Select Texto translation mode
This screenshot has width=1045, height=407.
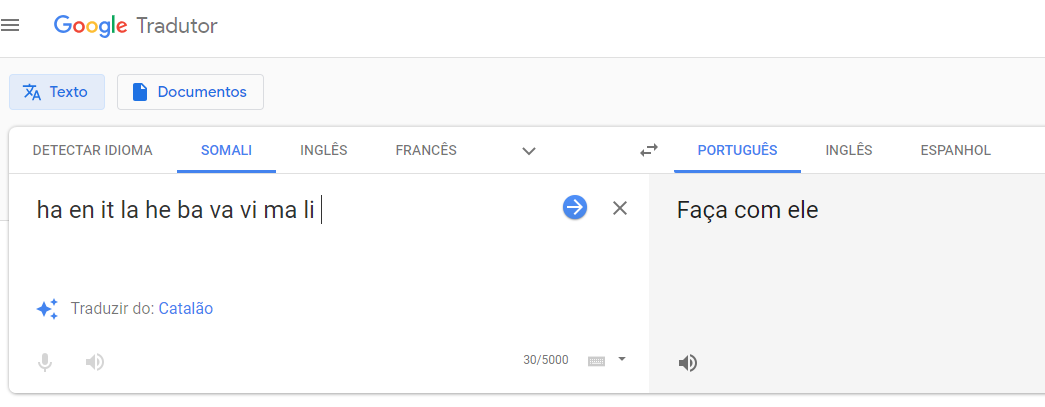57,92
